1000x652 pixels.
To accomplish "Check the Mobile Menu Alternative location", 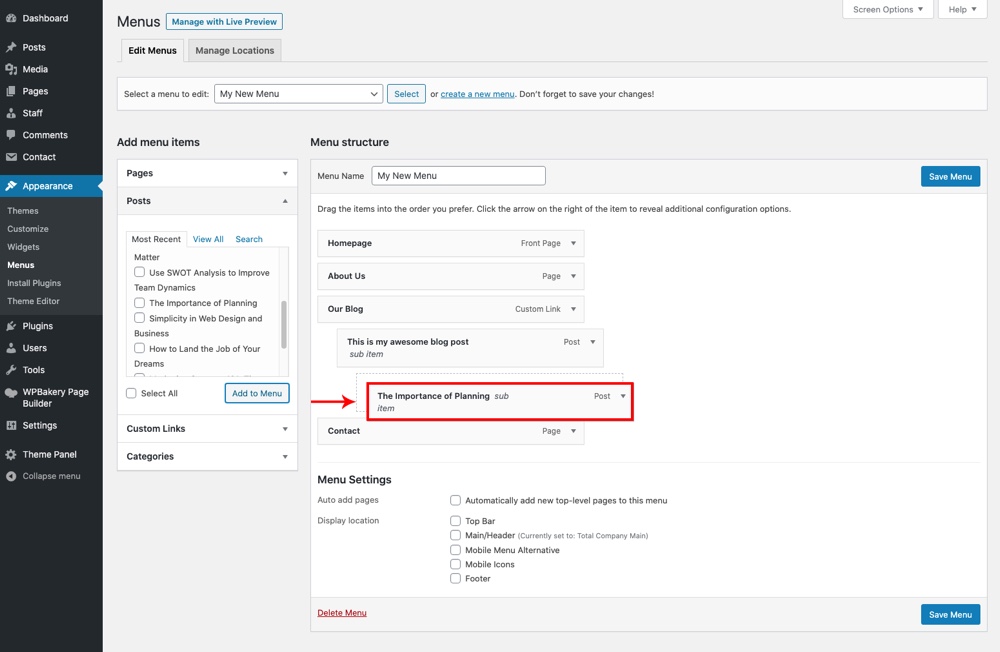I will point(455,550).
